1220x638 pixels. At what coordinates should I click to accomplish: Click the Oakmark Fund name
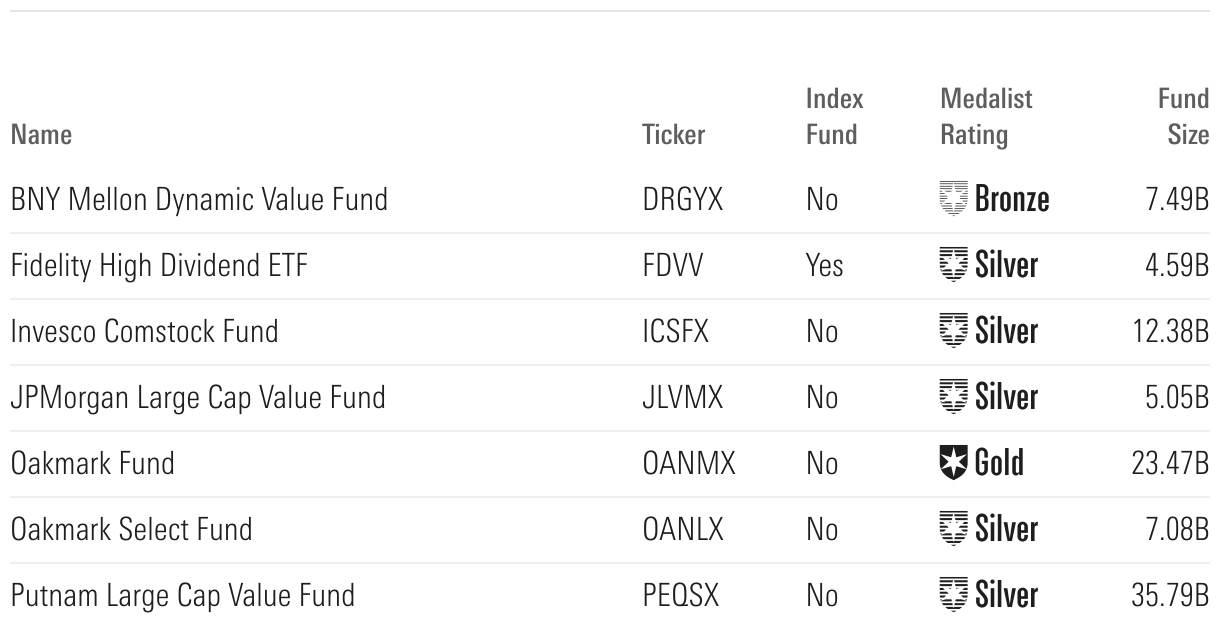[92, 464]
